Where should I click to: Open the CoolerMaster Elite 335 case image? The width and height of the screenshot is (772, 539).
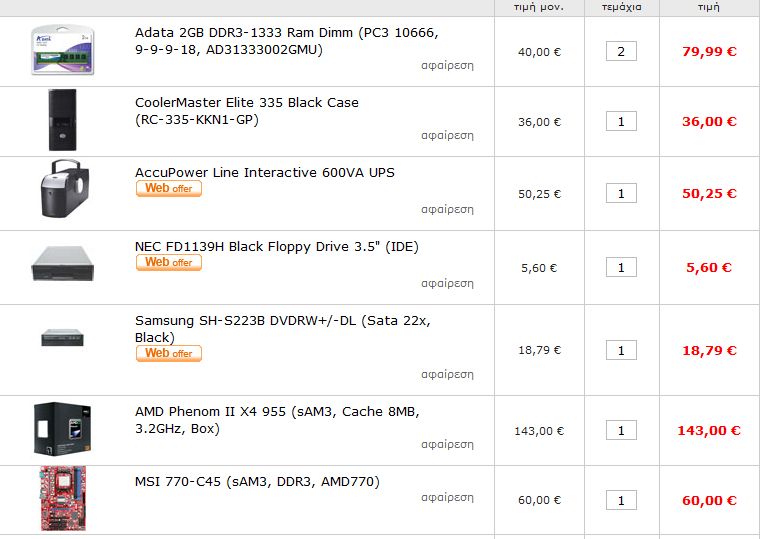click(63, 120)
